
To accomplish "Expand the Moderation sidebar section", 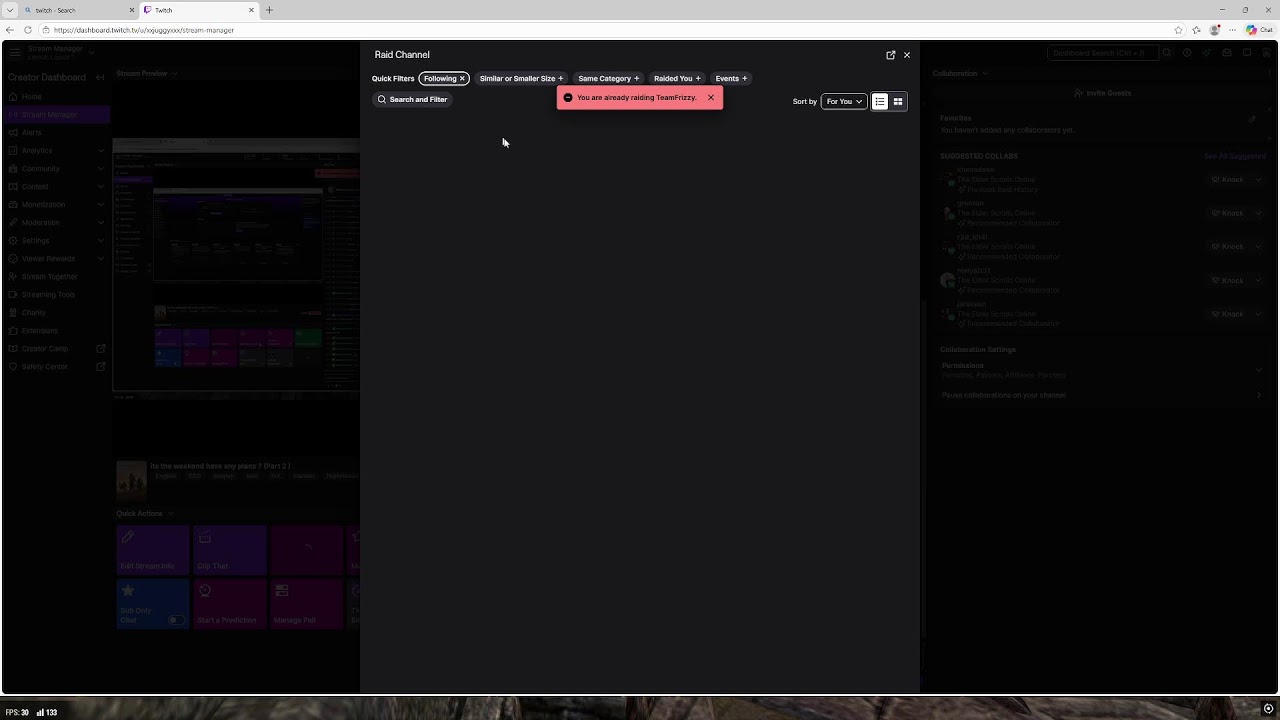I will tap(56, 223).
